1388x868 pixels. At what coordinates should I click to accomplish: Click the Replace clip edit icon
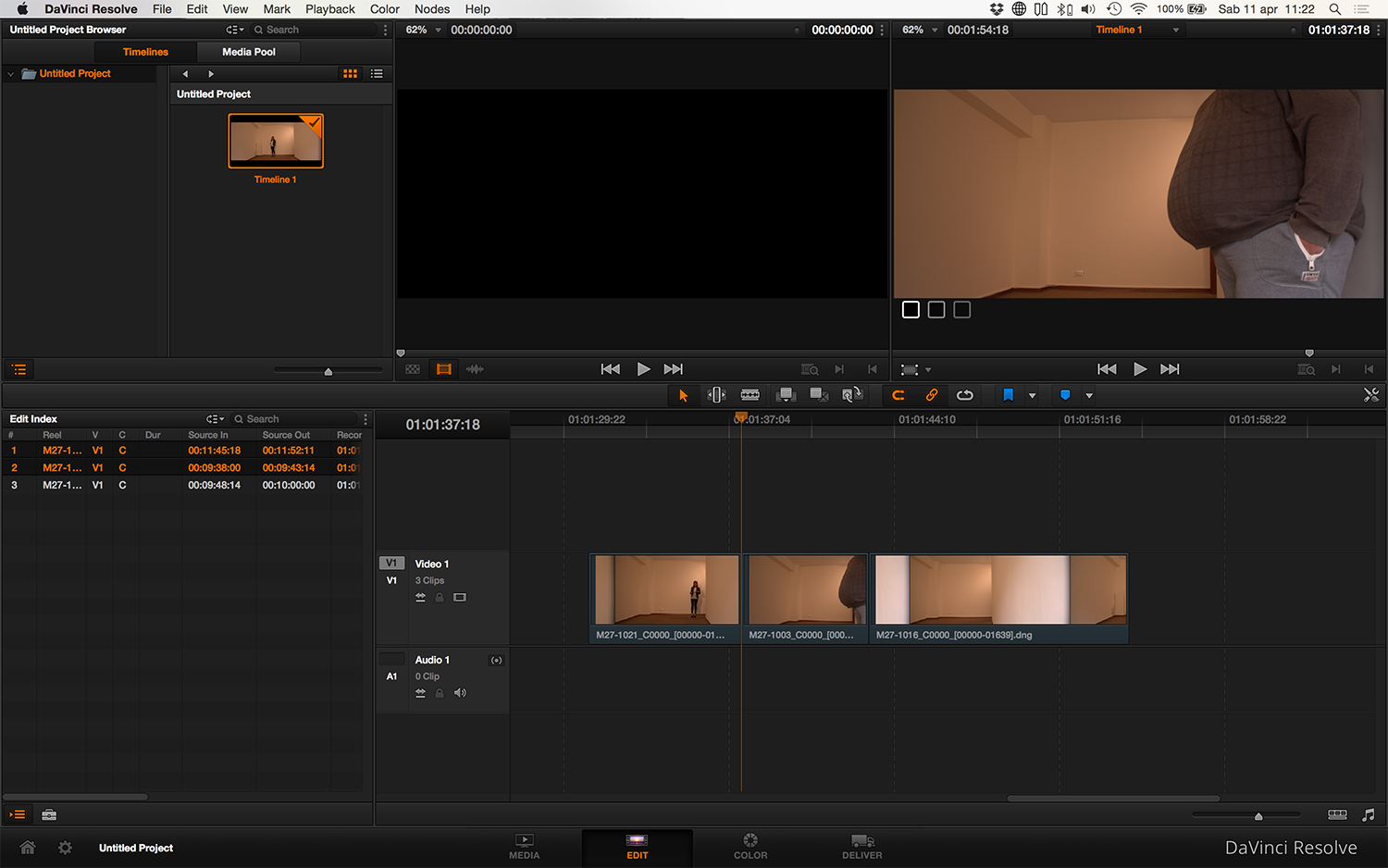[x=852, y=395]
